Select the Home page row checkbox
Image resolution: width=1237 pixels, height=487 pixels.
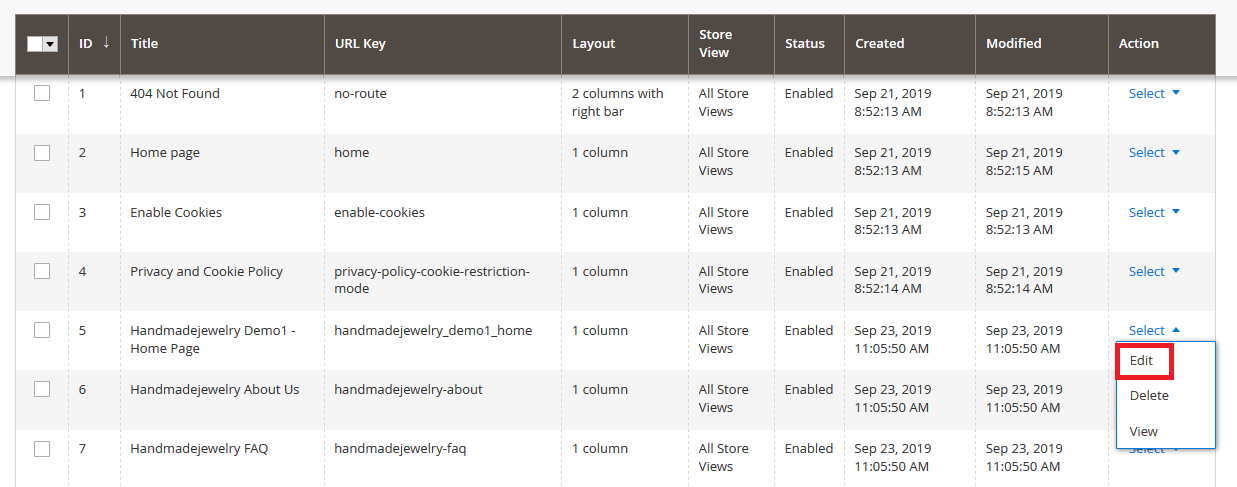(42, 153)
